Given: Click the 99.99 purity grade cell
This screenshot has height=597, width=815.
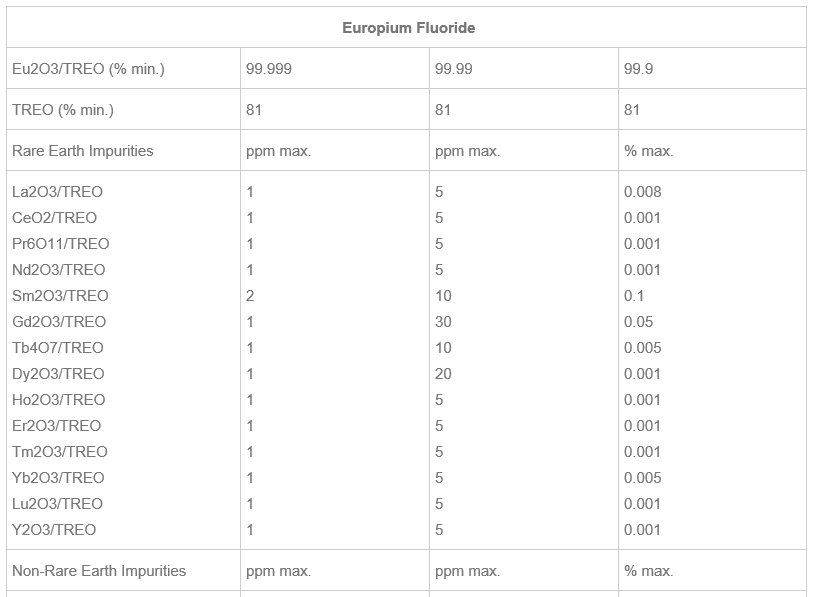Looking at the screenshot, I should pos(454,69).
